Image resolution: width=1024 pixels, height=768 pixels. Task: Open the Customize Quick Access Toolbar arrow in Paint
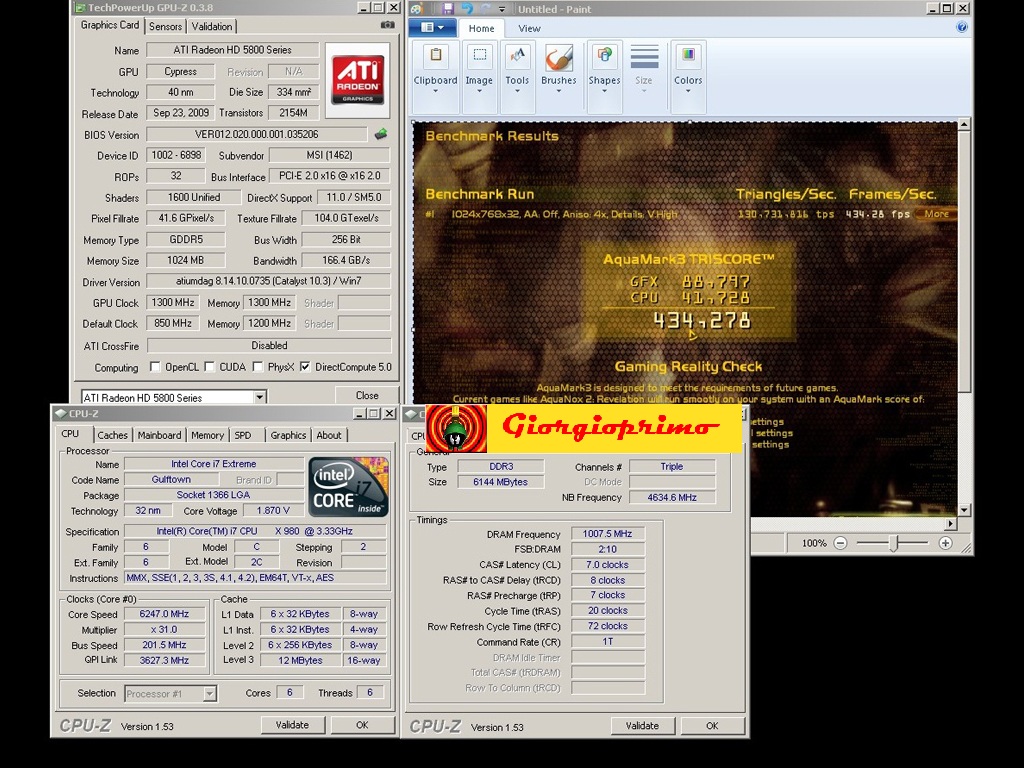502,9
